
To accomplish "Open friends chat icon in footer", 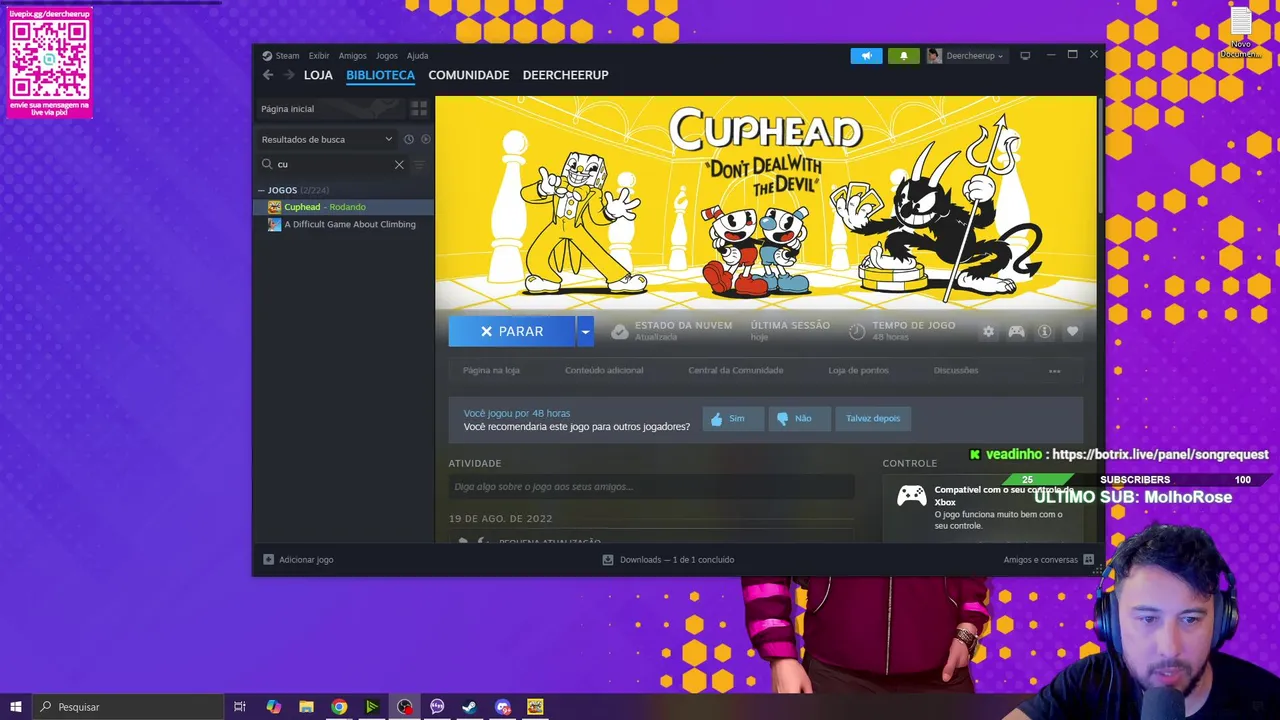I will coord(1089,559).
